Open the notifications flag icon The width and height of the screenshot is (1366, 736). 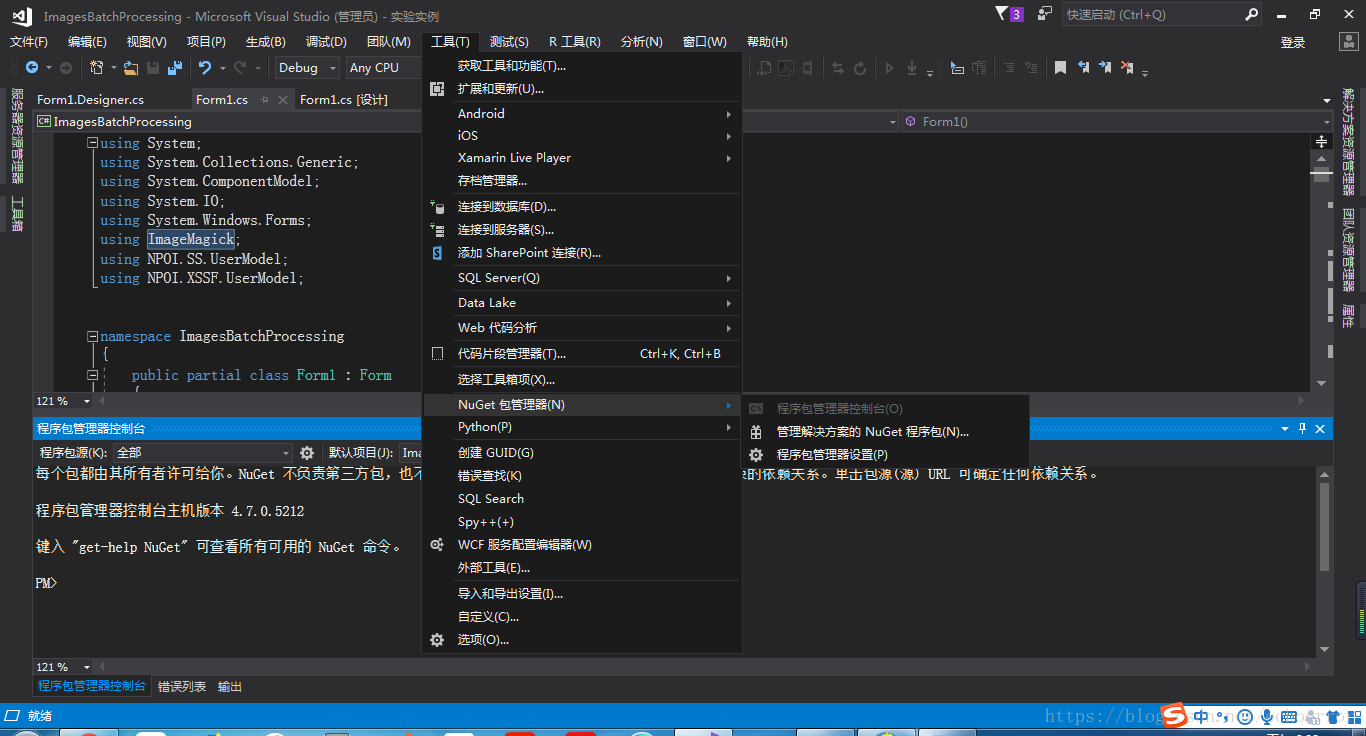pyautogui.click(x=1002, y=14)
